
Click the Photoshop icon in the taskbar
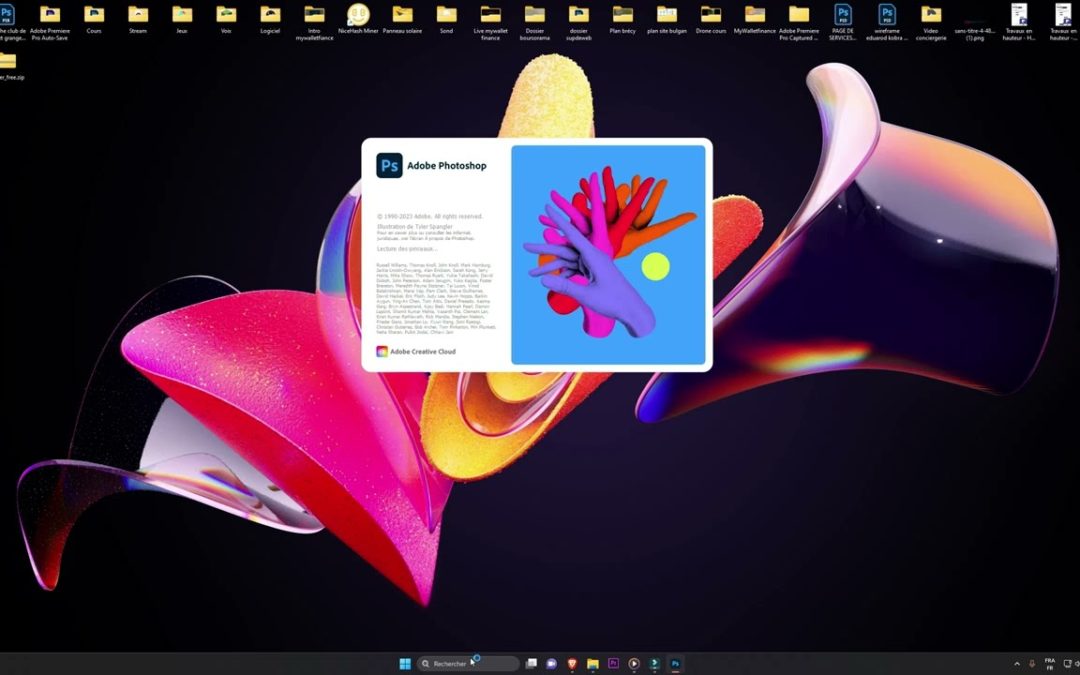click(x=675, y=663)
